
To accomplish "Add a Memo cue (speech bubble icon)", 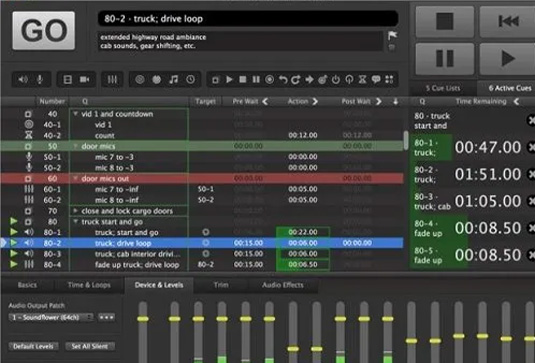I will coord(376,80).
